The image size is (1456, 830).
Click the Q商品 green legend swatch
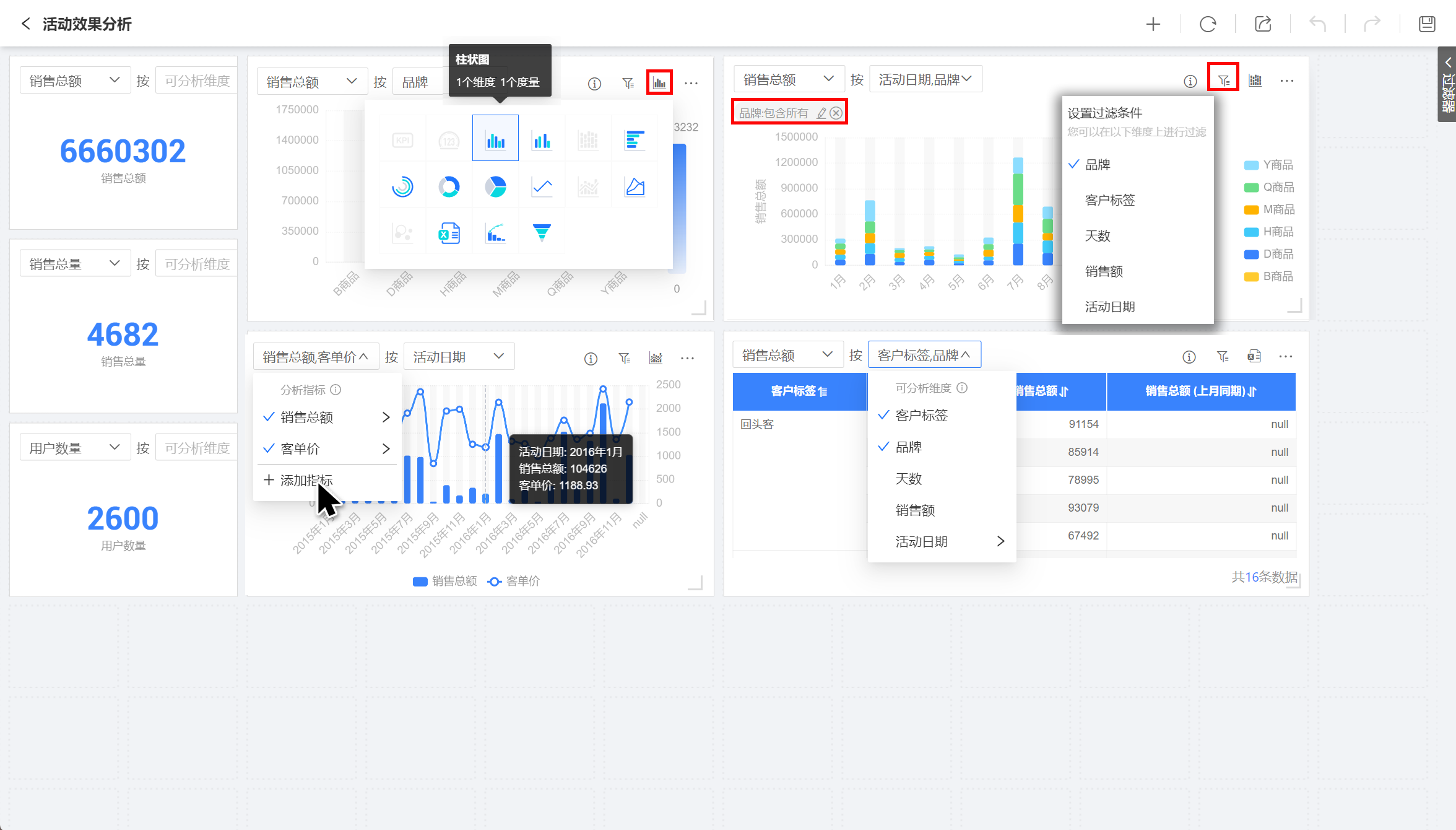[1251, 188]
